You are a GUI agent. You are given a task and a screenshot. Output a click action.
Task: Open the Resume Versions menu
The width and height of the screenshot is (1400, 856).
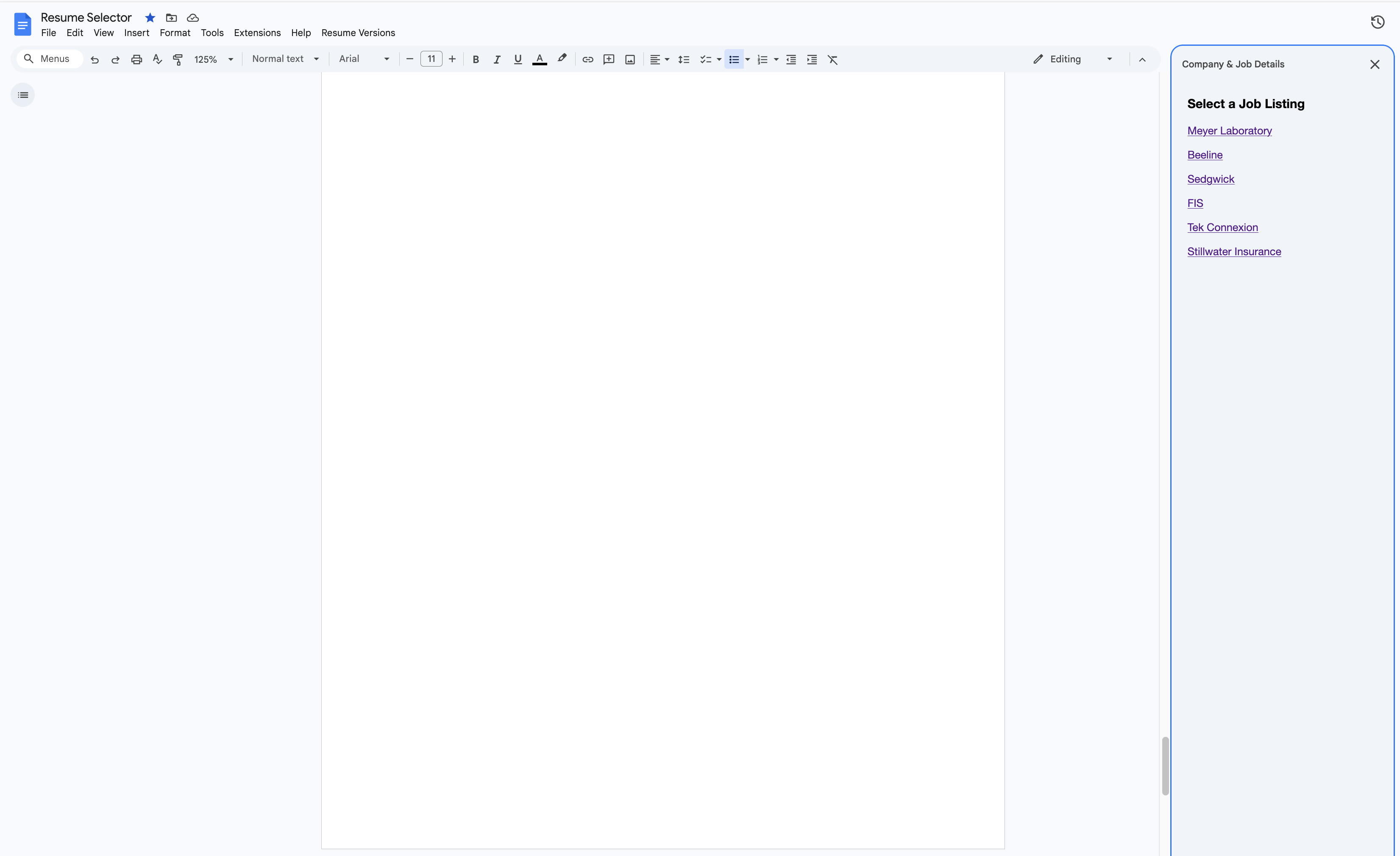pyautogui.click(x=358, y=33)
